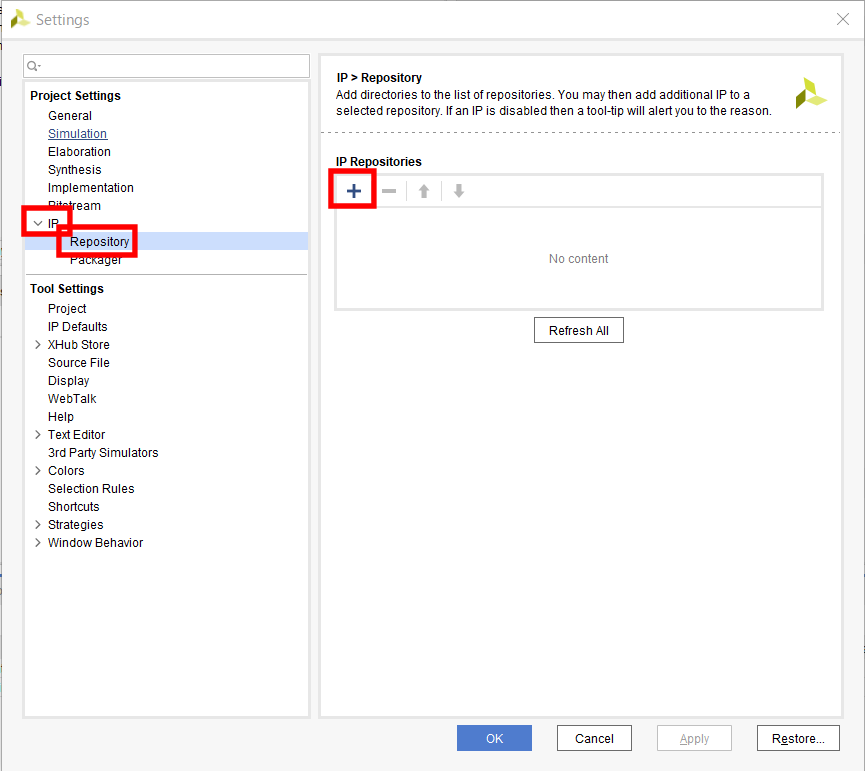Select the IP tree item label
This screenshot has width=865, height=771.
[x=53, y=223]
